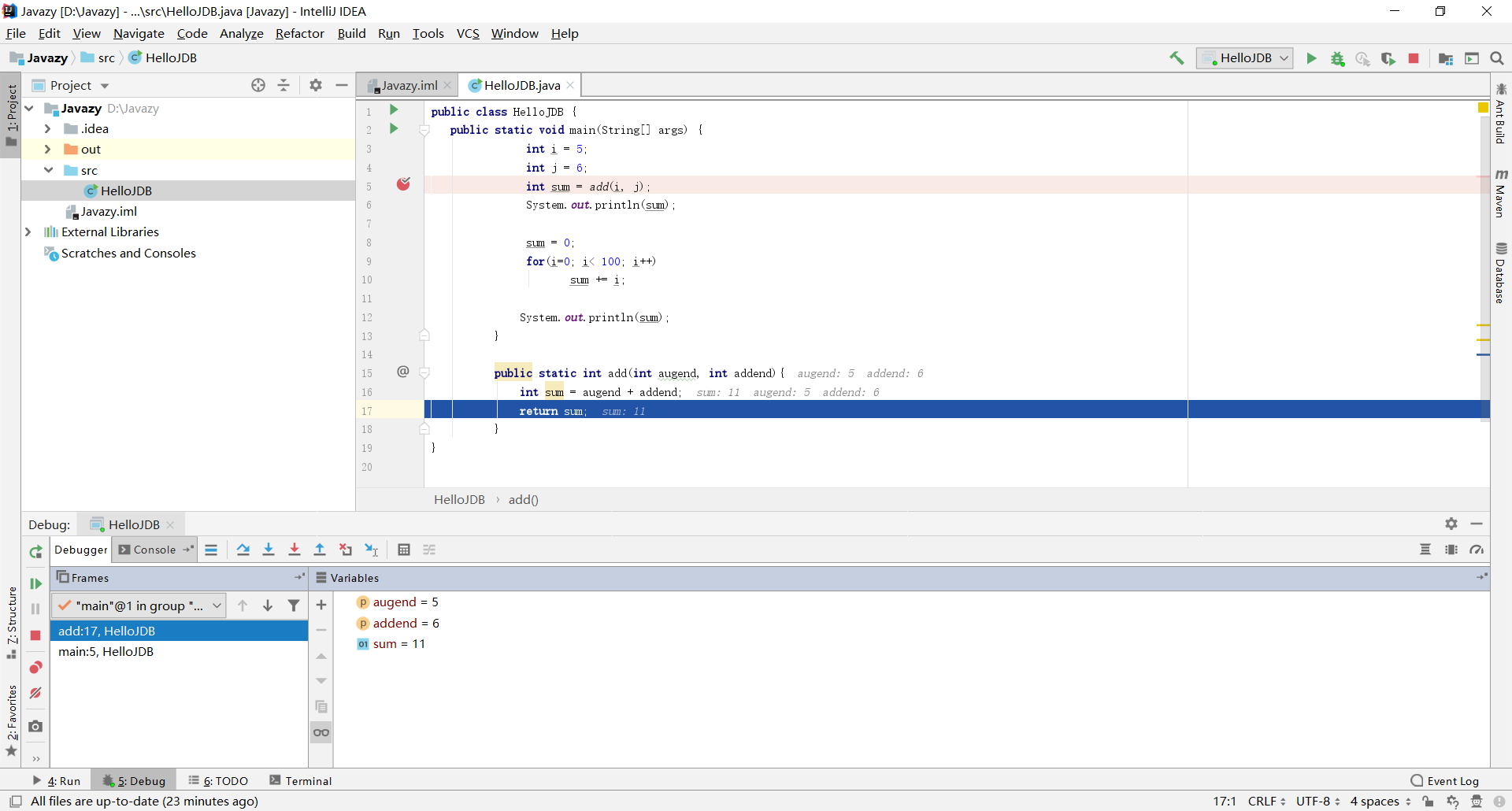Click the Run Anything icon next to search
Viewport: 1512px width, 811px height.
[1472, 58]
